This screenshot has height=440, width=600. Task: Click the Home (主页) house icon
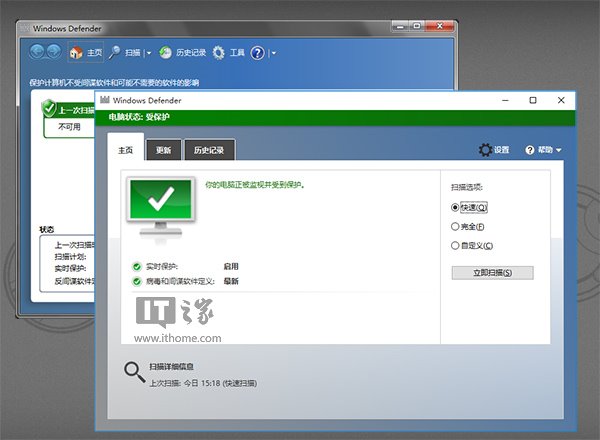[76, 52]
